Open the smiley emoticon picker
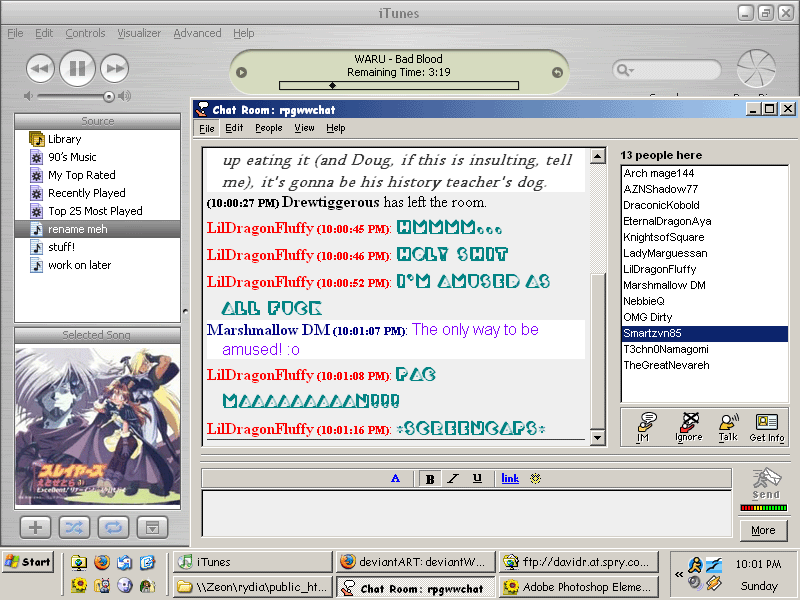Viewport: 800px width, 600px height. pos(535,479)
